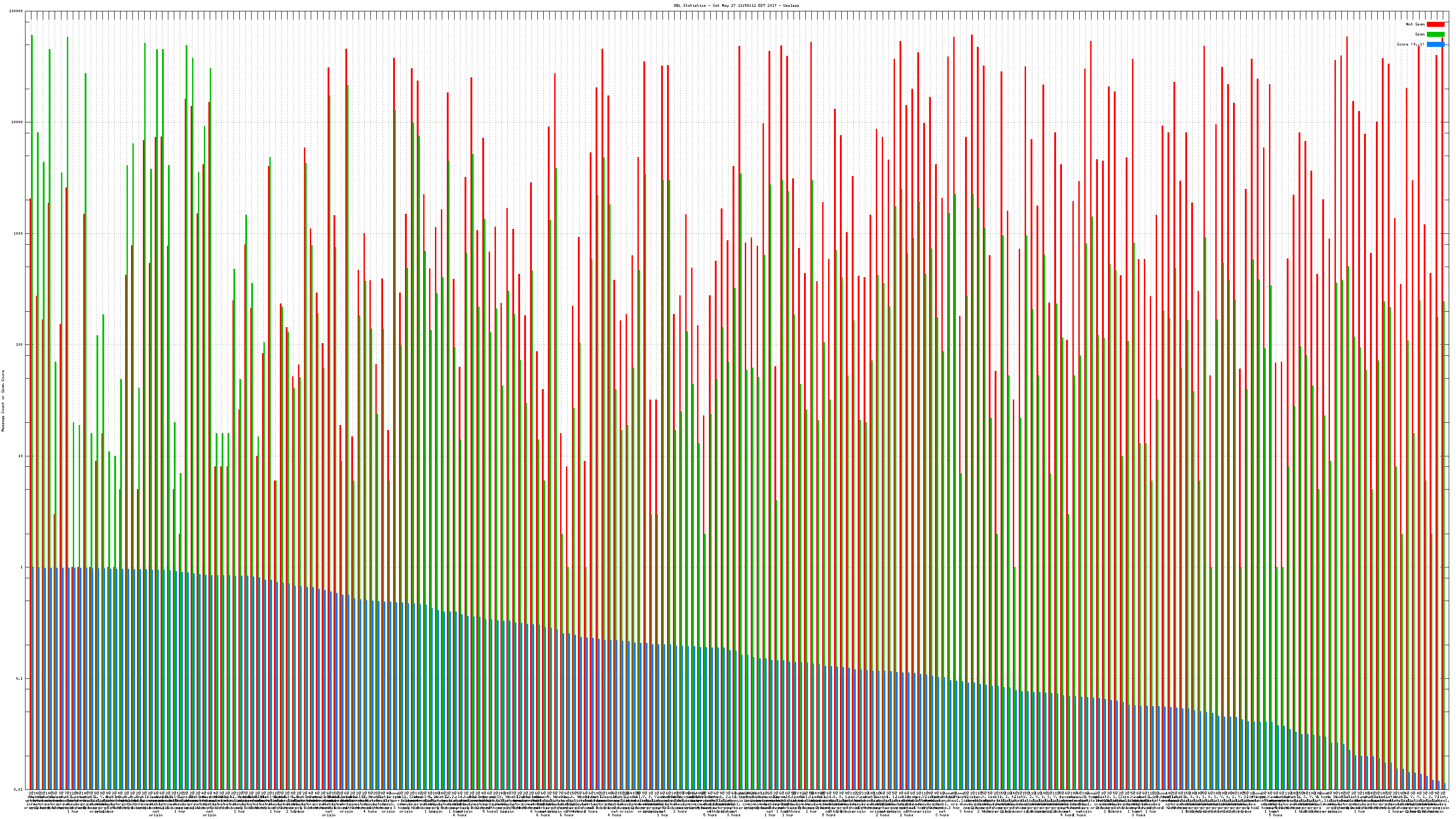1456x819 pixels.
Task: Click the 10 y-axis tick label
Action: coord(21,456)
